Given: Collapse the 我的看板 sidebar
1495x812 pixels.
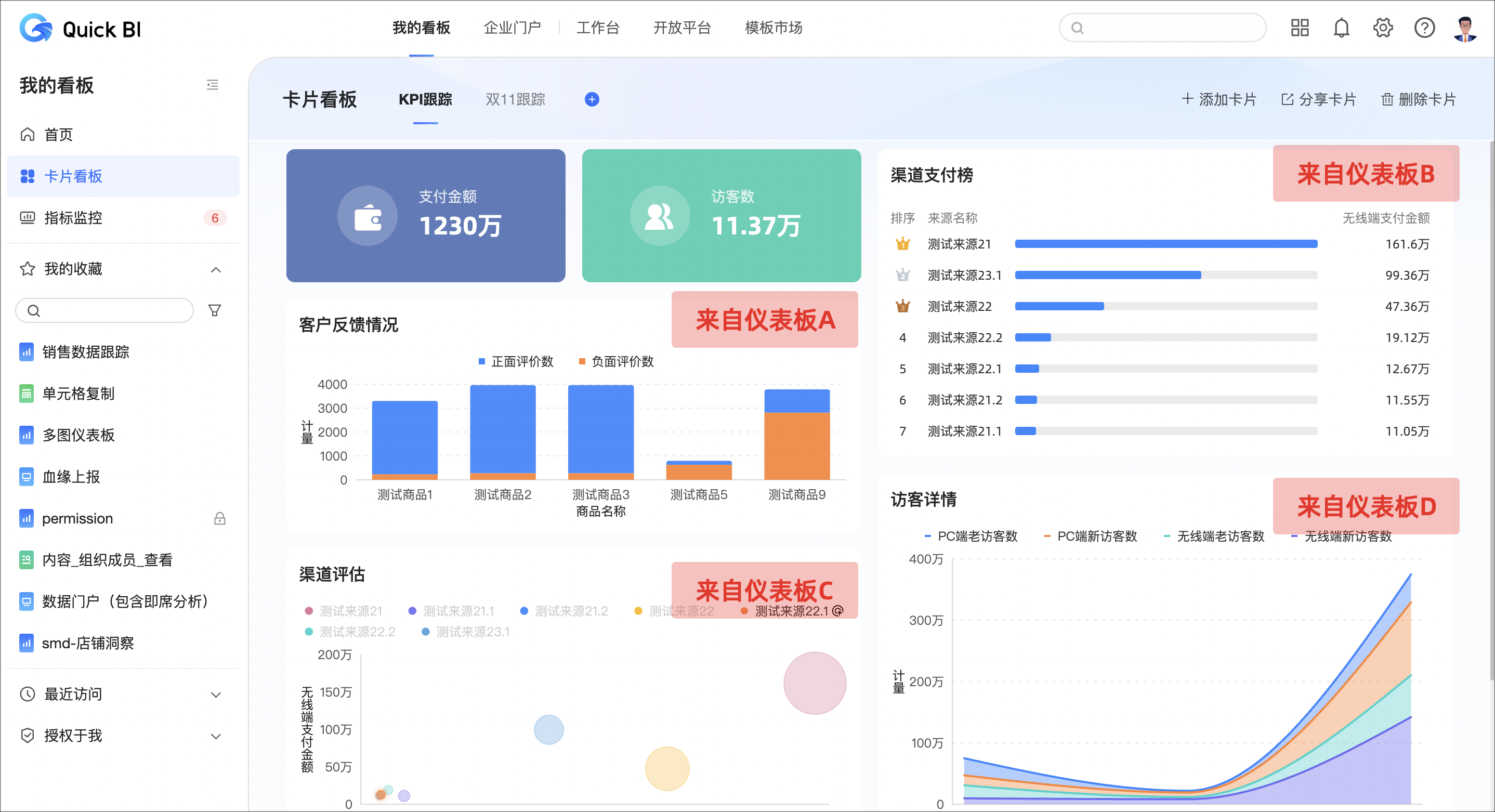Looking at the screenshot, I should point(213,85).
